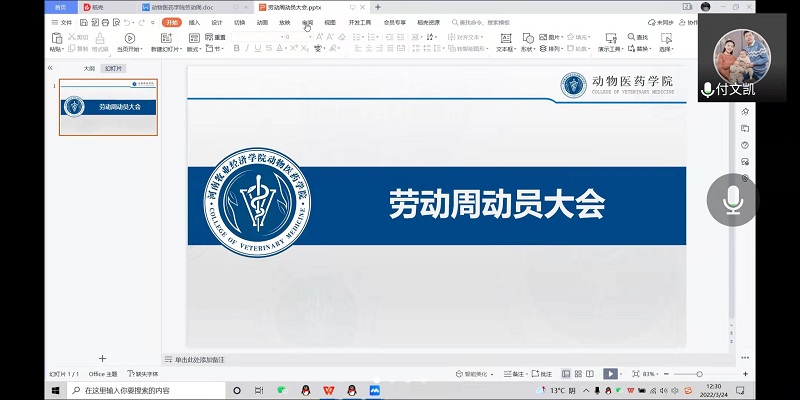Select the Text Box (文本框) tool
The width and height of the screenshot is (800, 400).
tap(505, 39)
